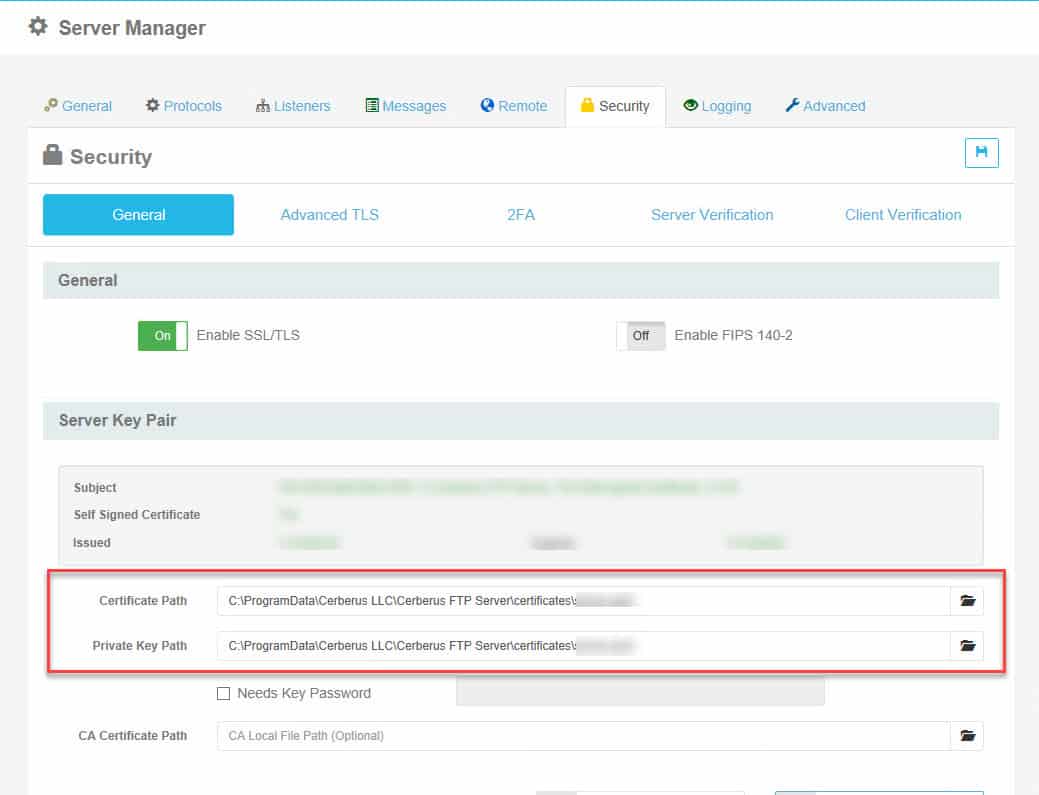1039x795 pixels.
Task: Browse for Certificate Path using folder icon
Action: pos(966,601)
